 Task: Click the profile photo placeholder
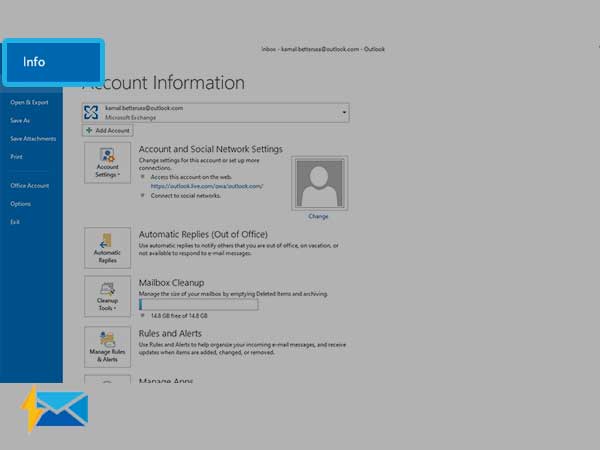click(320, 183)
